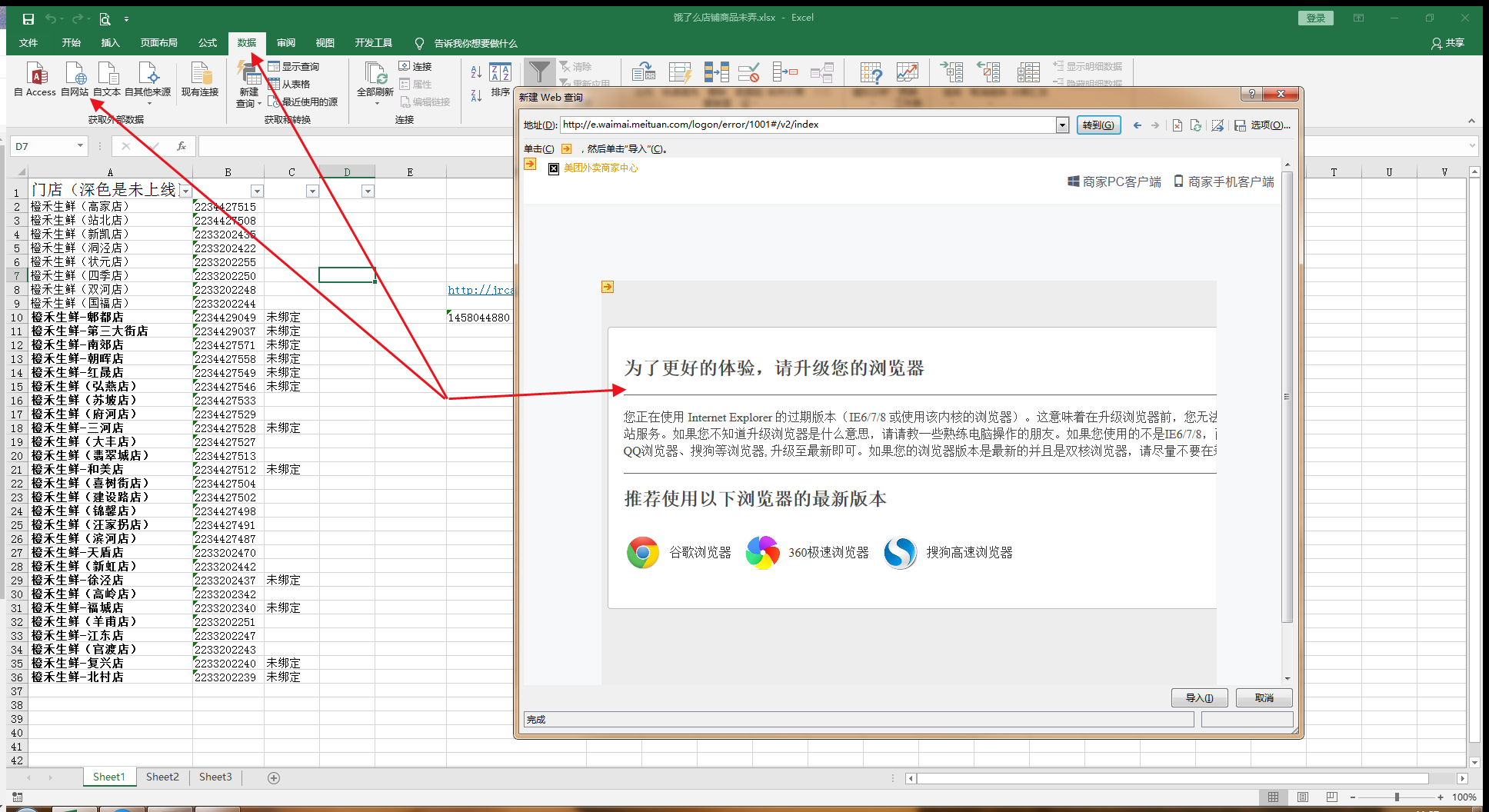The image size is (1489, 812).
Task: Click the http://jrca hyperlink cell
Action: (480, 290)
